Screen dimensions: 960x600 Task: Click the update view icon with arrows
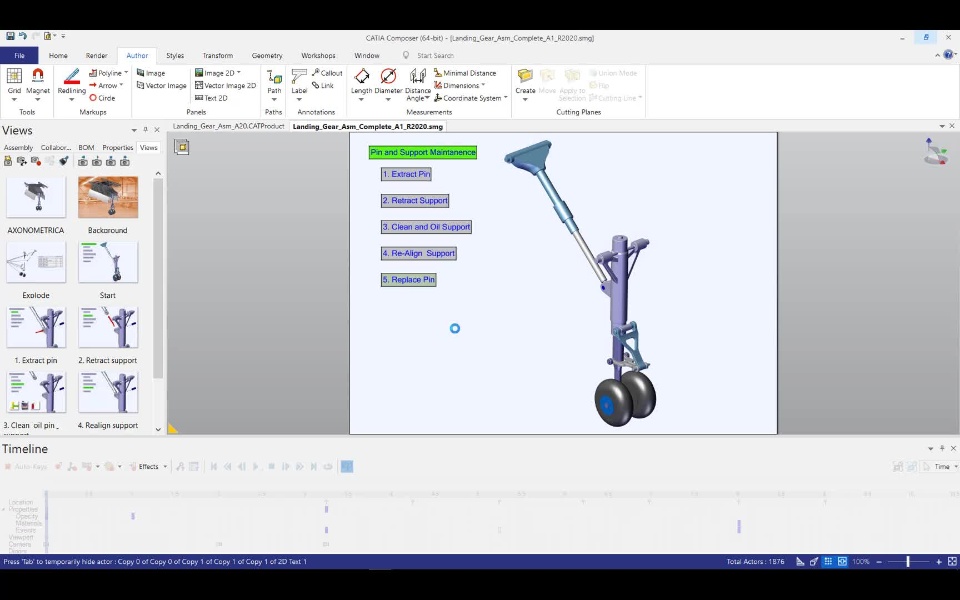click(22, 162)
